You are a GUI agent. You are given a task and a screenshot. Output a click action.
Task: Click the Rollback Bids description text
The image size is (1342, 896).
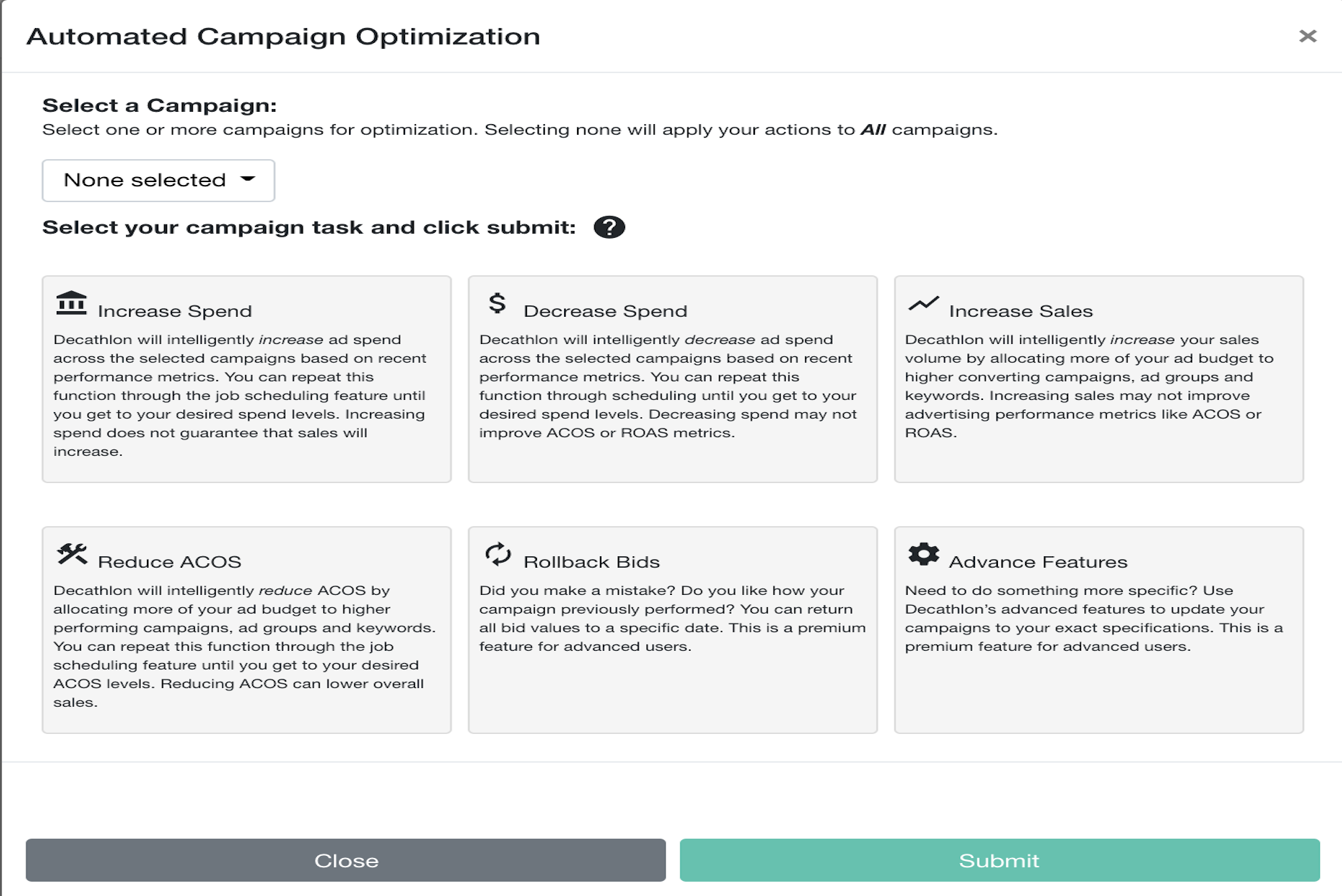[672, 618]
